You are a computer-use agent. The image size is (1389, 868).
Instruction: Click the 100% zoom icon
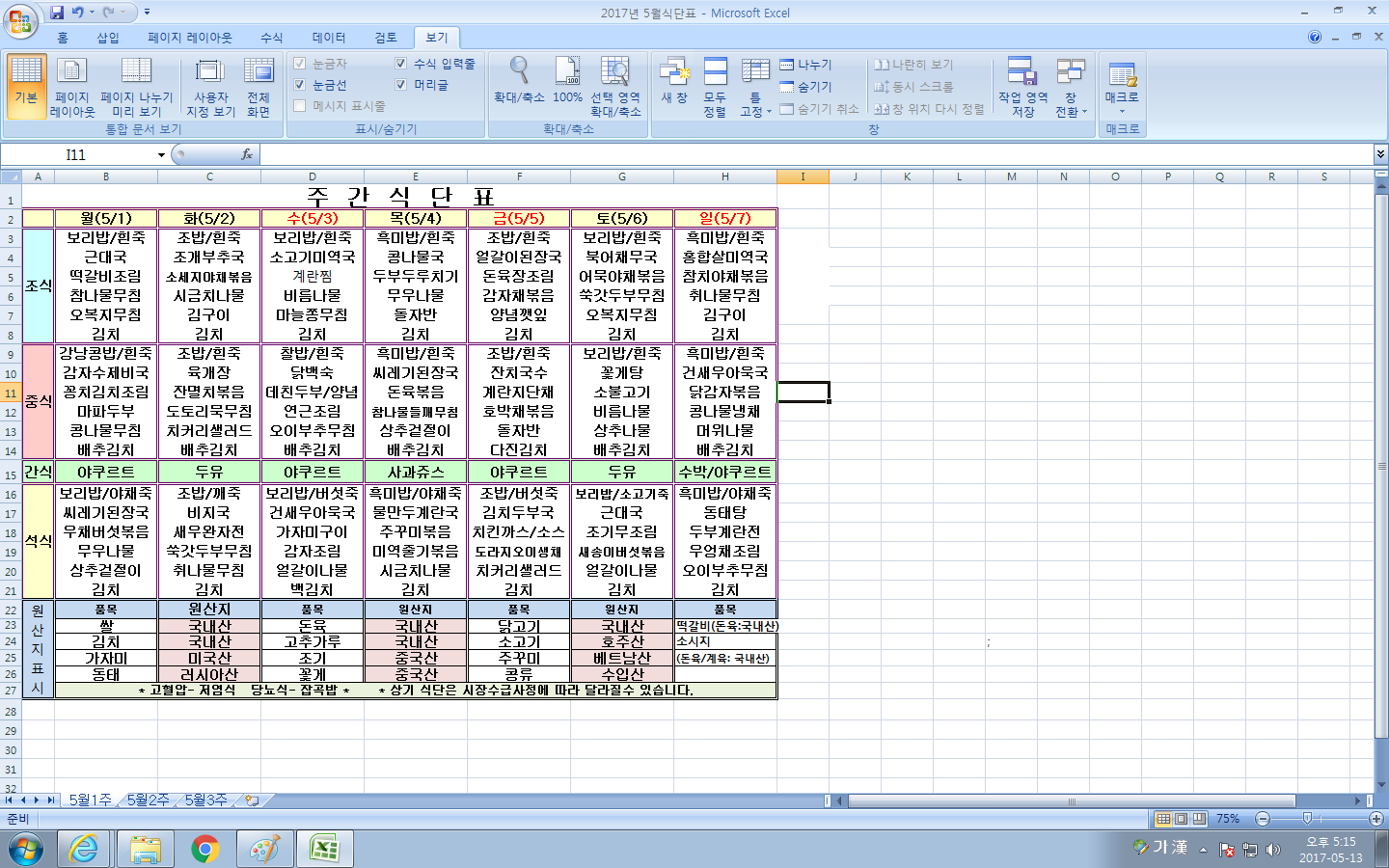(567, 81)
